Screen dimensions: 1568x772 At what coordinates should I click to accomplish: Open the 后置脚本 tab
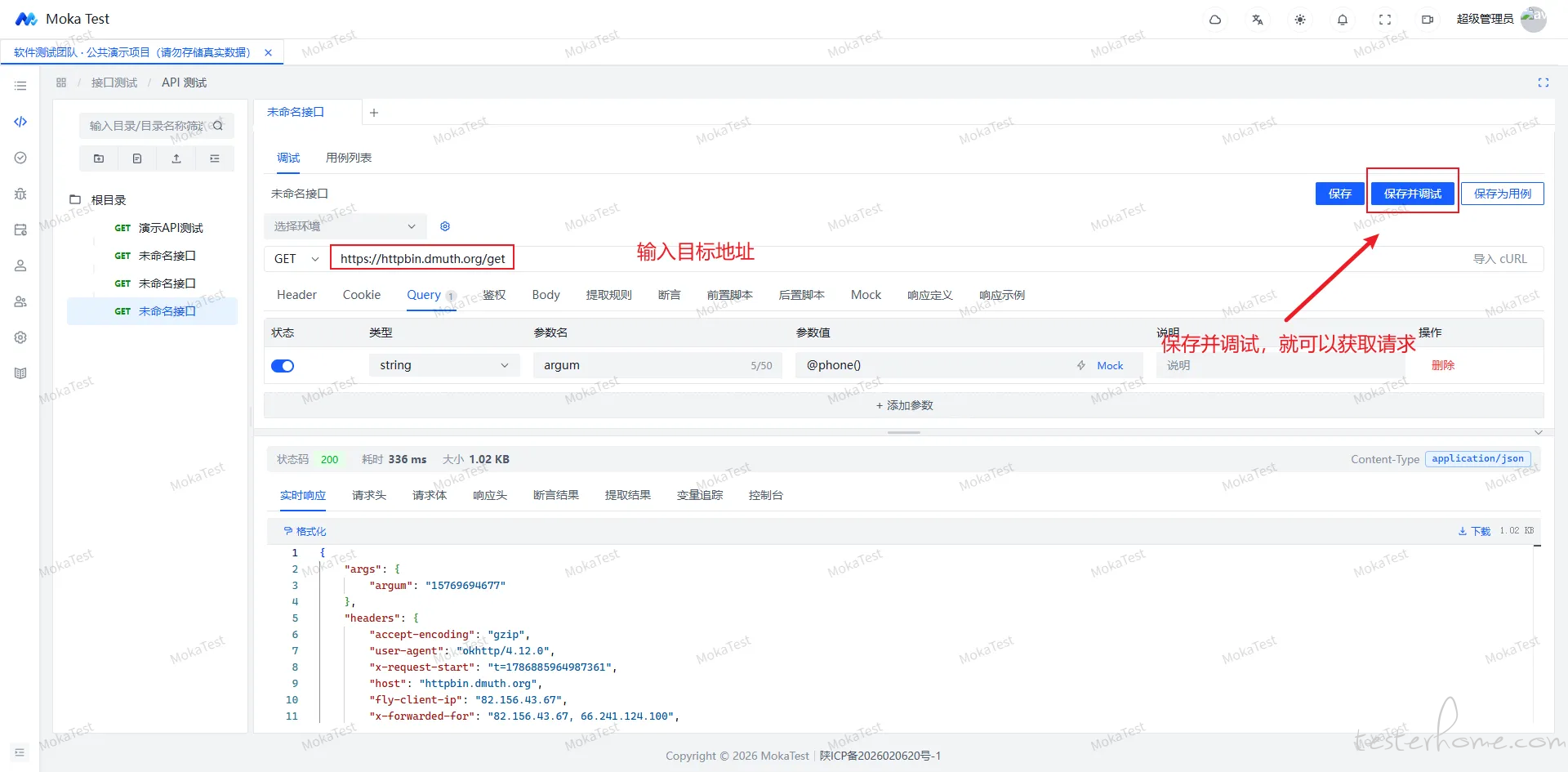tap(802, 295)
